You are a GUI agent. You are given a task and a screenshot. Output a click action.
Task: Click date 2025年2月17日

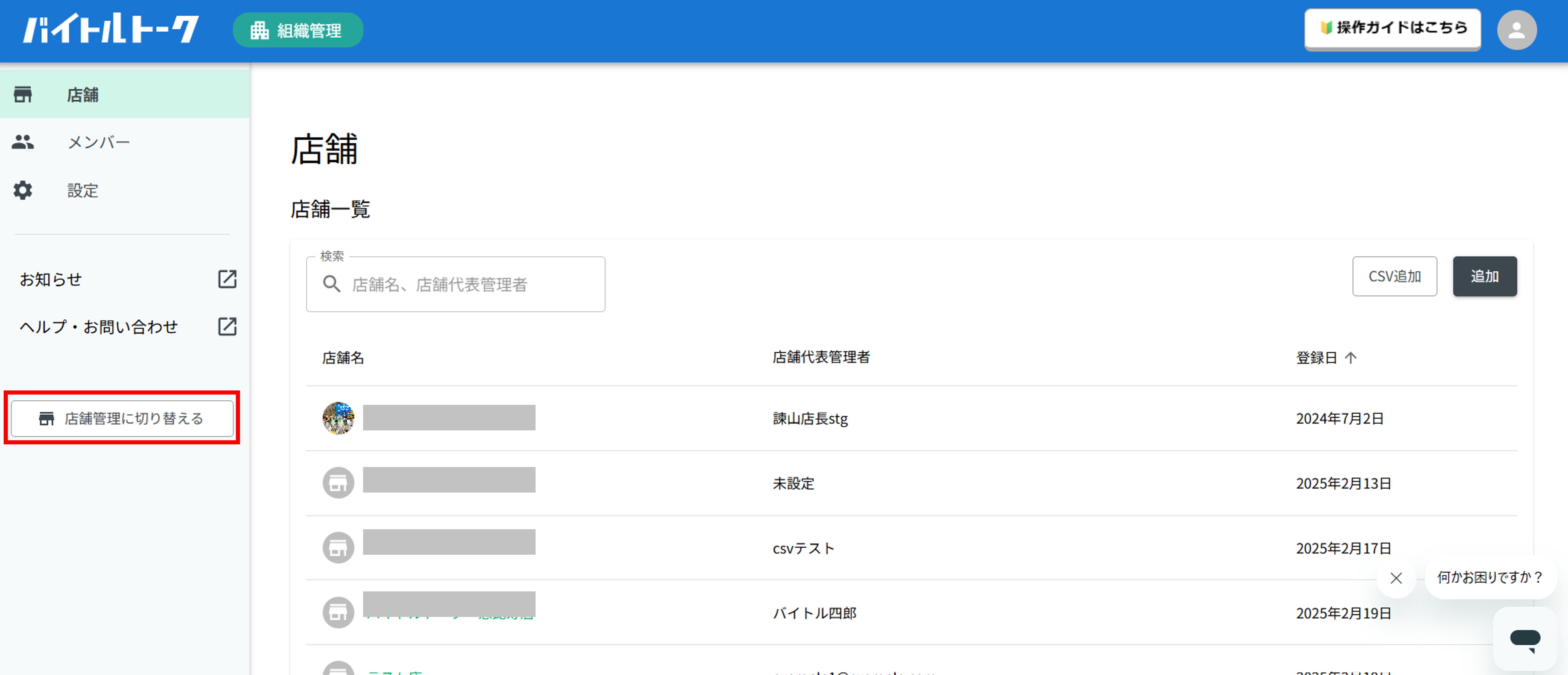(1343, 548)
